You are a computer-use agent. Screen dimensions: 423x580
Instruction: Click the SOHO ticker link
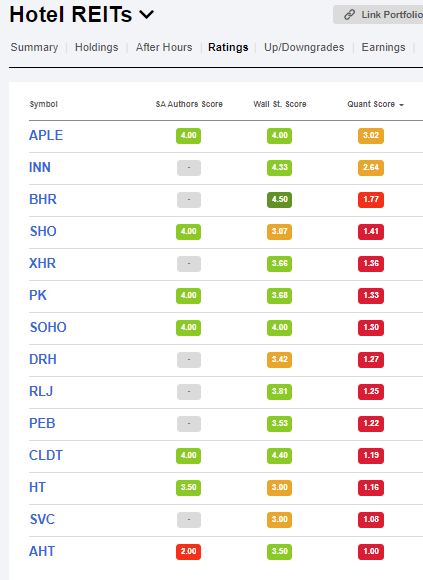click(x=48, y=327)
